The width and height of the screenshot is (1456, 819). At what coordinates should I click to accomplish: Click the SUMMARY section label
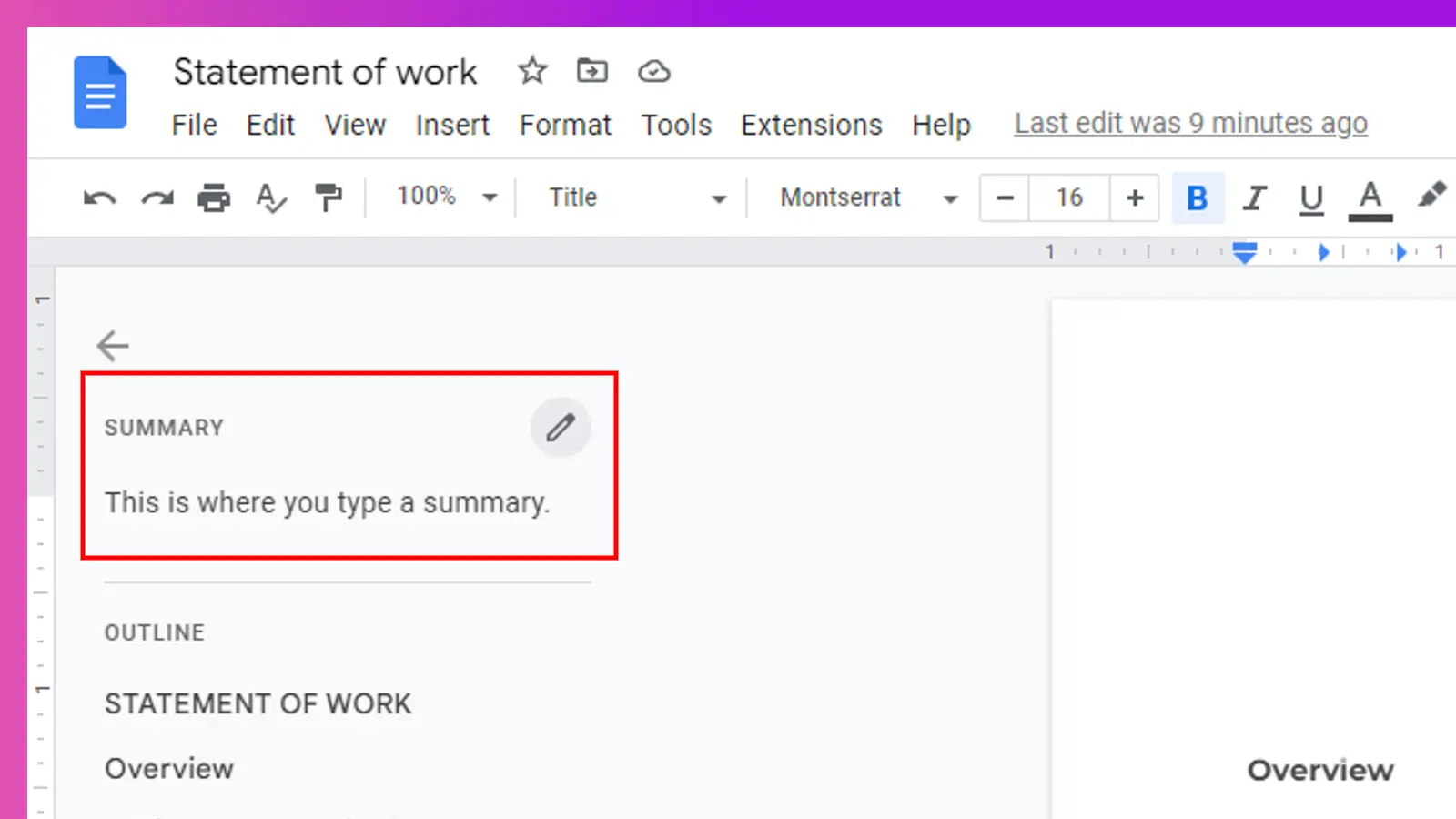pos(164,428)
